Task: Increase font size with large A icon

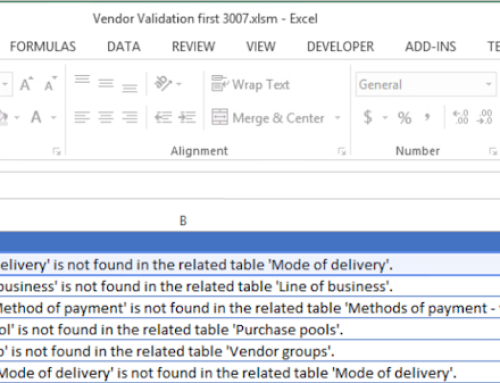Action: click(x=26, y=84)
